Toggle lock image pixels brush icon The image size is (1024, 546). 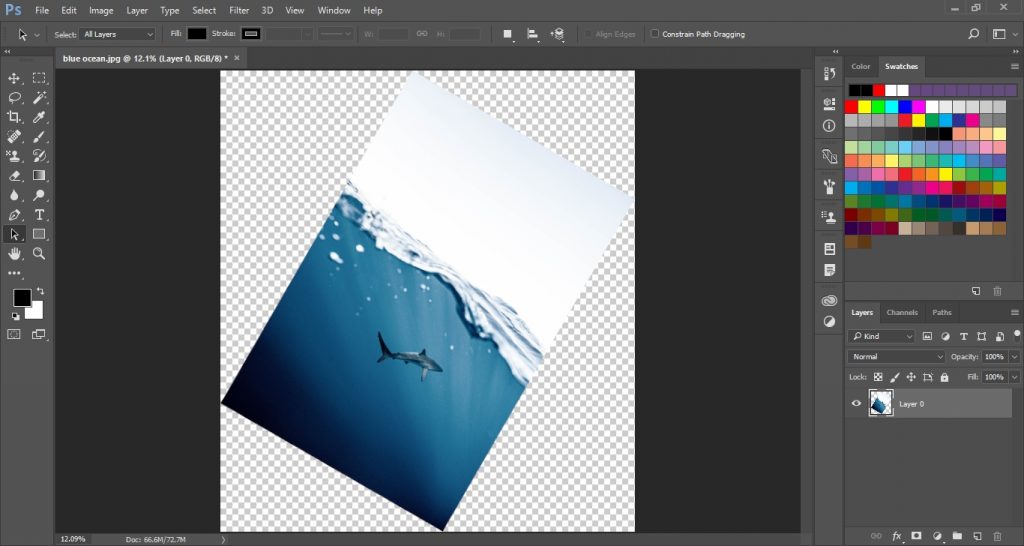[x=895, y=377]
